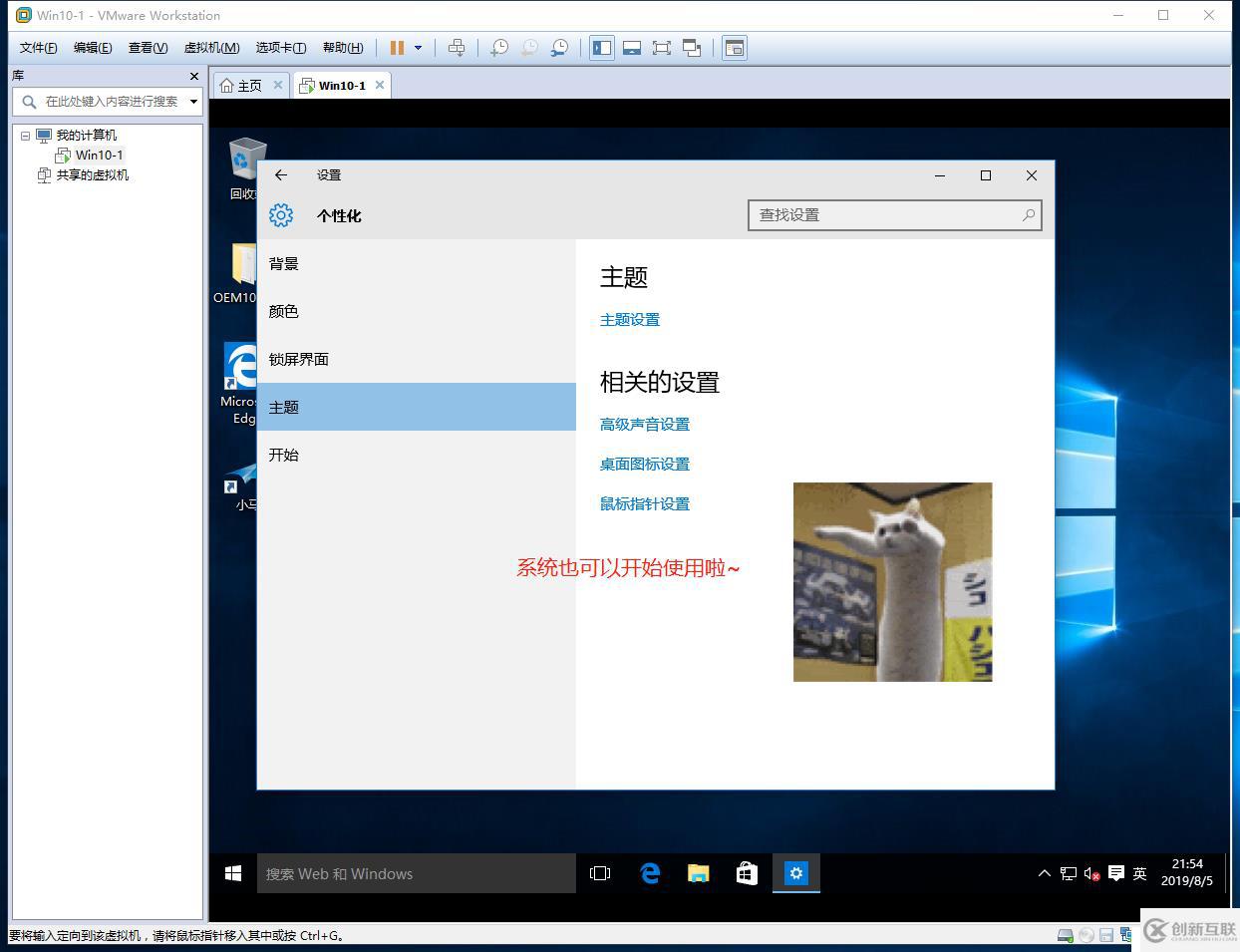
Task: Toggle Unity mode for the VM
Action: pos(692,47)
